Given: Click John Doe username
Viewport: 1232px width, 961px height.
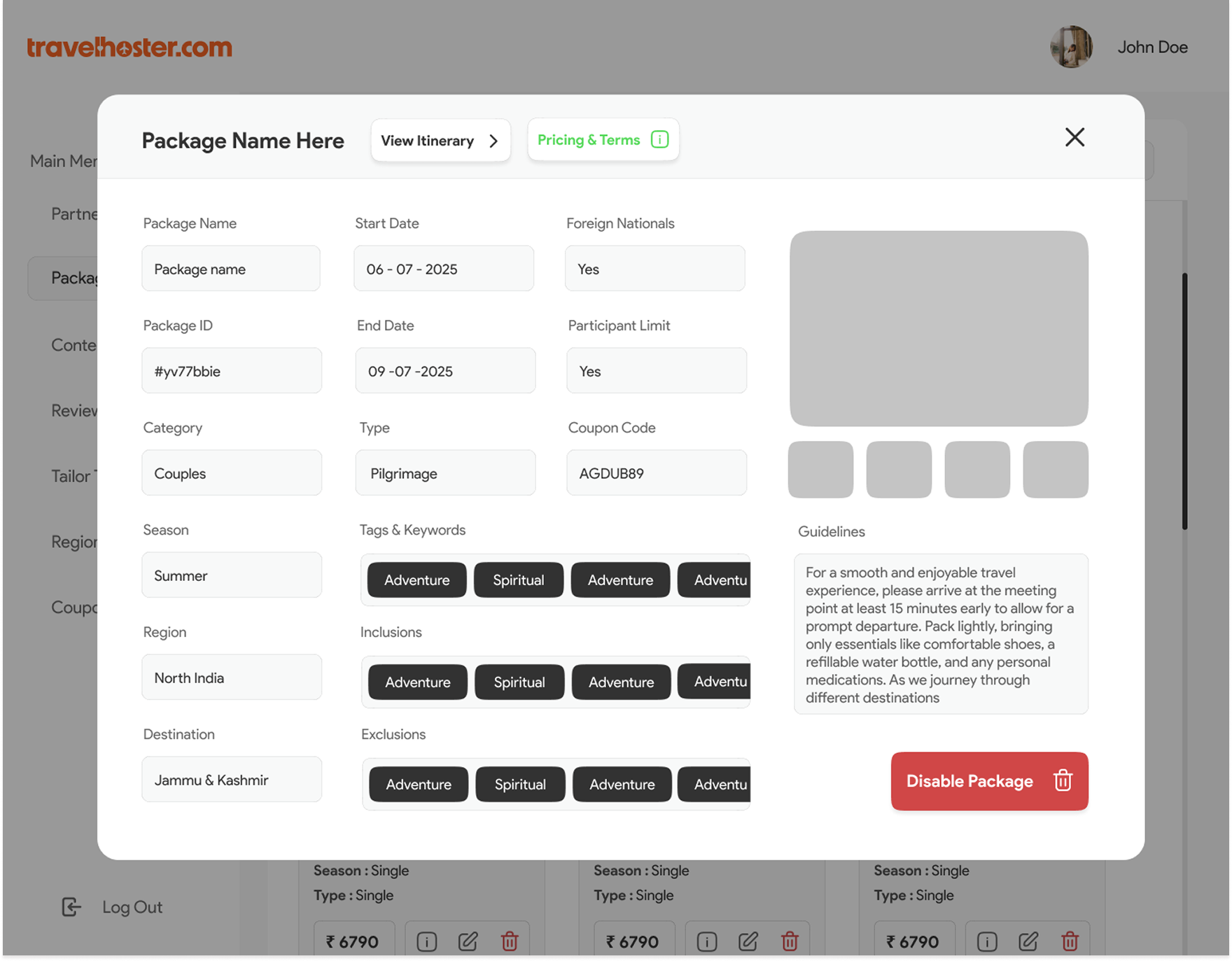Looking at the screenshot, I should tap(1152, 47).
